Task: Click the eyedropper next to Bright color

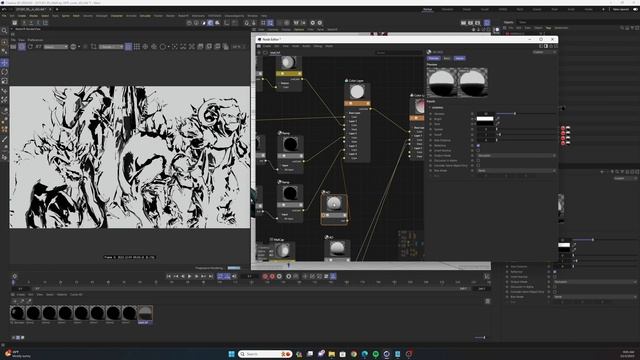Action: pos(498,119)
